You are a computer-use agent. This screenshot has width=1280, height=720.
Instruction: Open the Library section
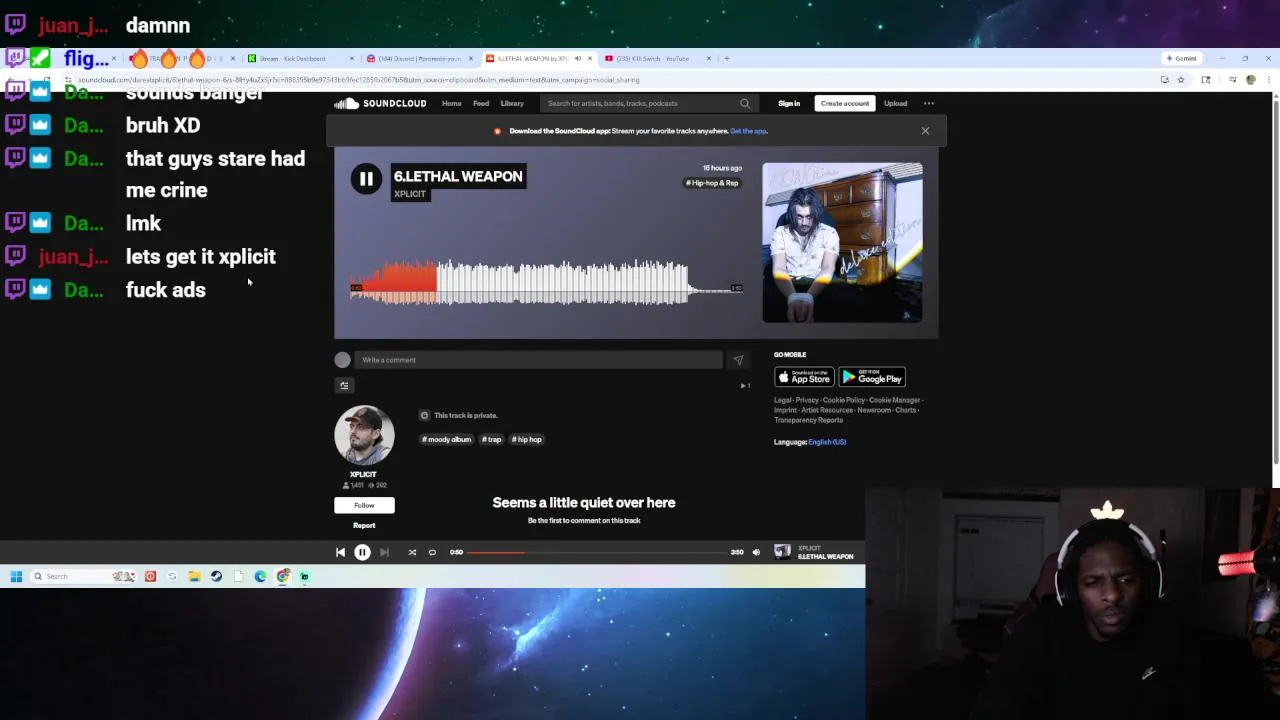(x=512, y=103)
